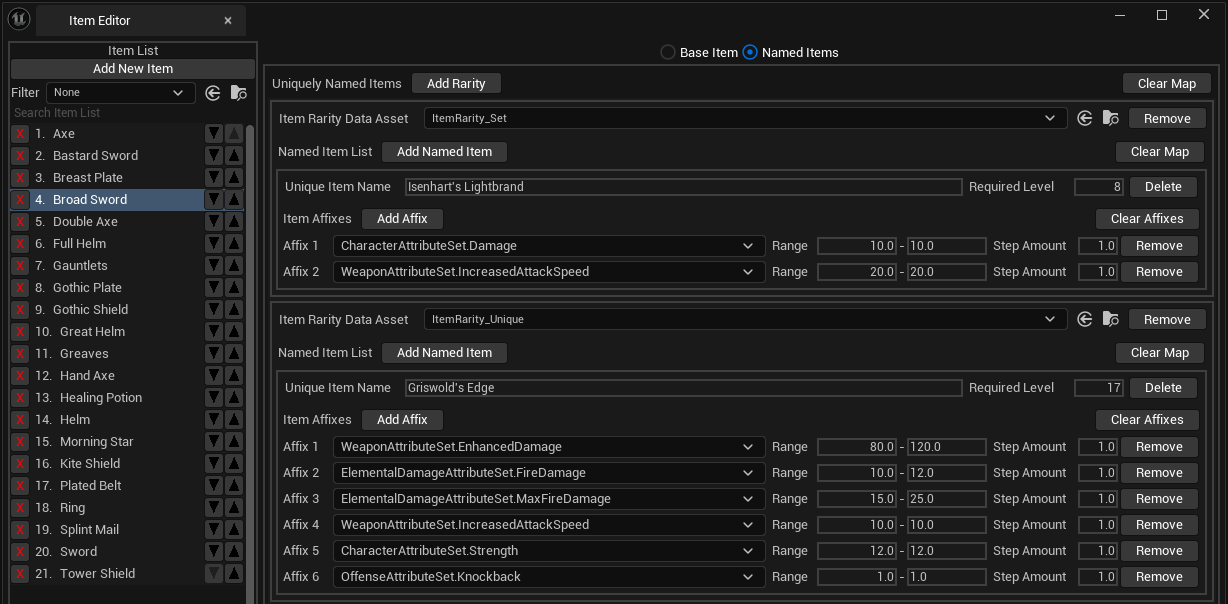The width and height of the screenshot is (1228, 604).
Task: Delete Gothic Plate with red X
Action: (x=20, y=288)
